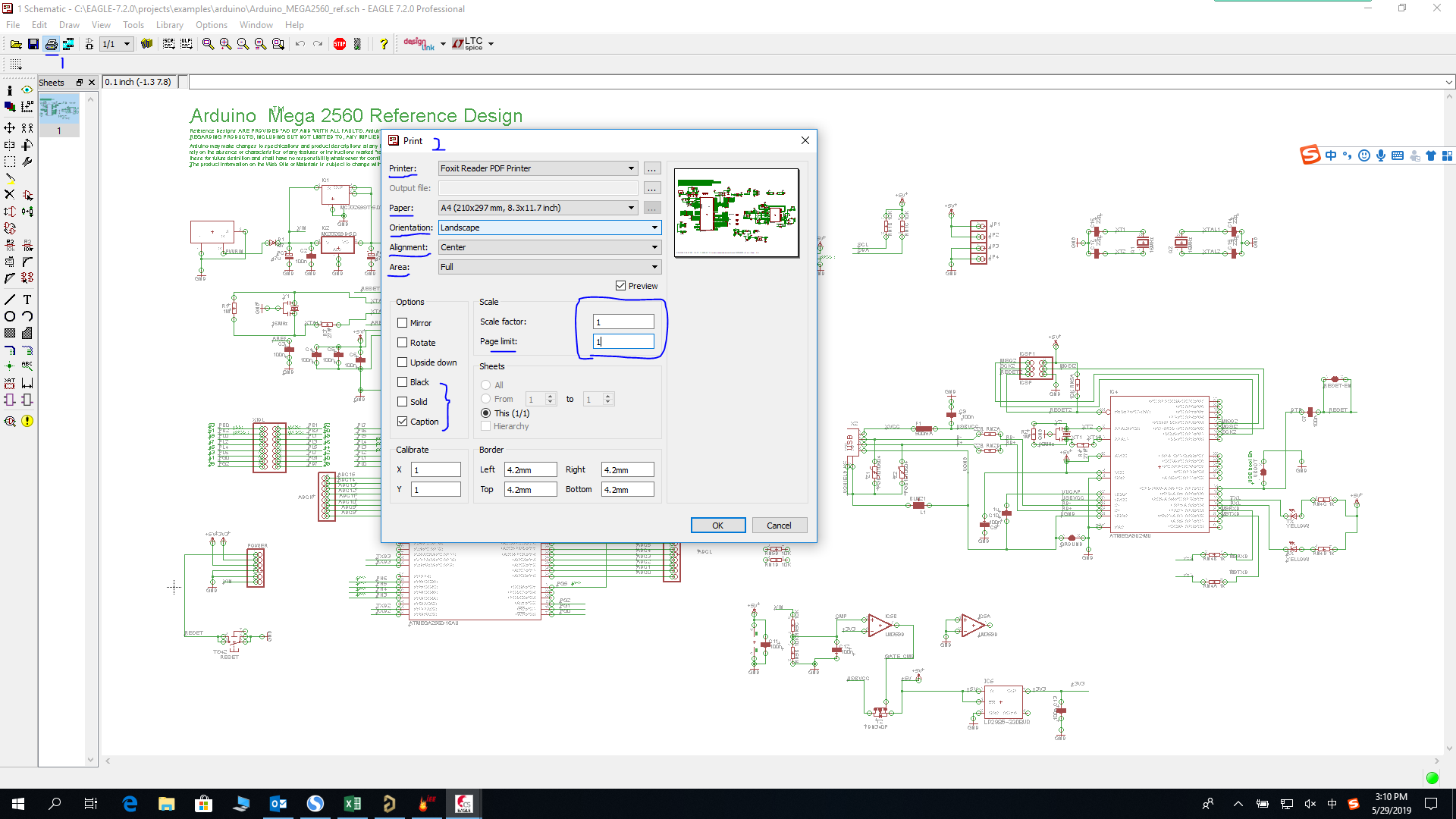
Task: Select the Info tool in the left toolbar
Action: point(10,90)
